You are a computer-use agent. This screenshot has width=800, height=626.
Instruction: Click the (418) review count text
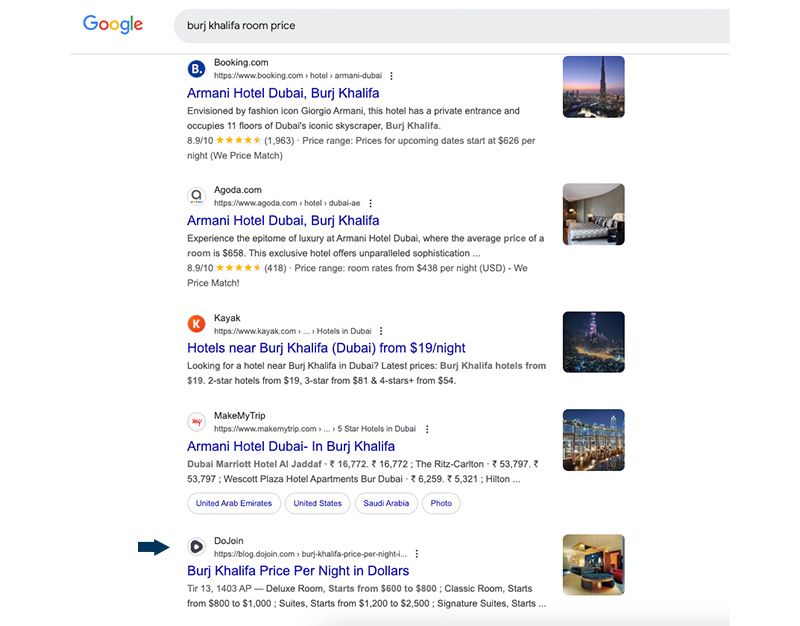275,268
